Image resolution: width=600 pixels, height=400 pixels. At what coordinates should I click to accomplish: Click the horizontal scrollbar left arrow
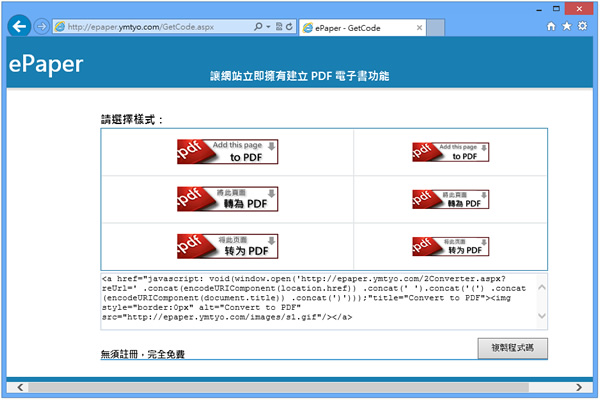click(20, 387)
